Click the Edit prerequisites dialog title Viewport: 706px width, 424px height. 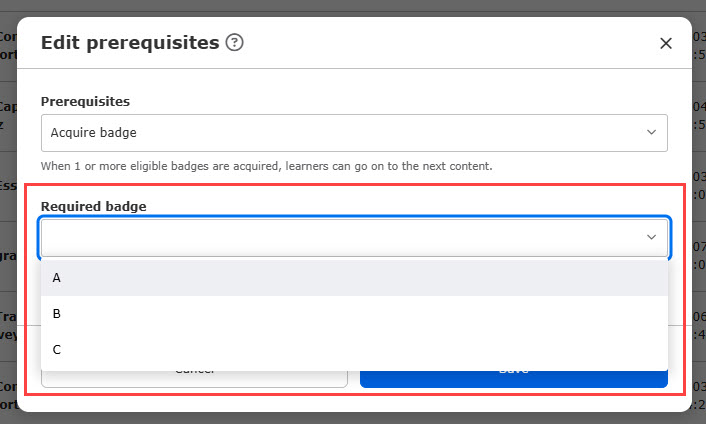(129, 43)
